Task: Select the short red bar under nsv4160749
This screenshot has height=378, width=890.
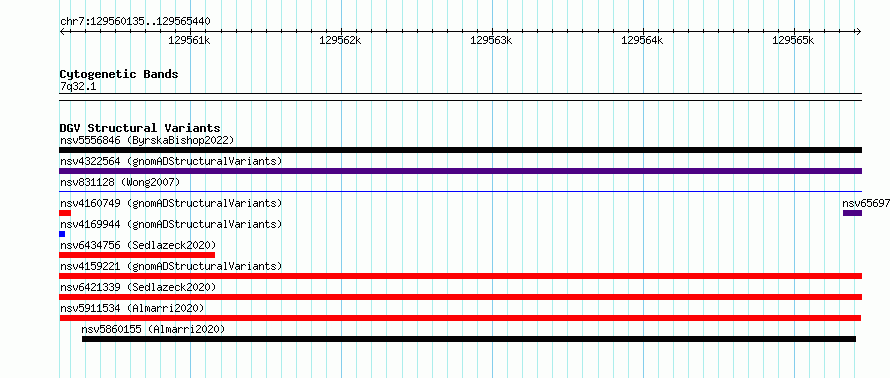Action: coord(65,213)
